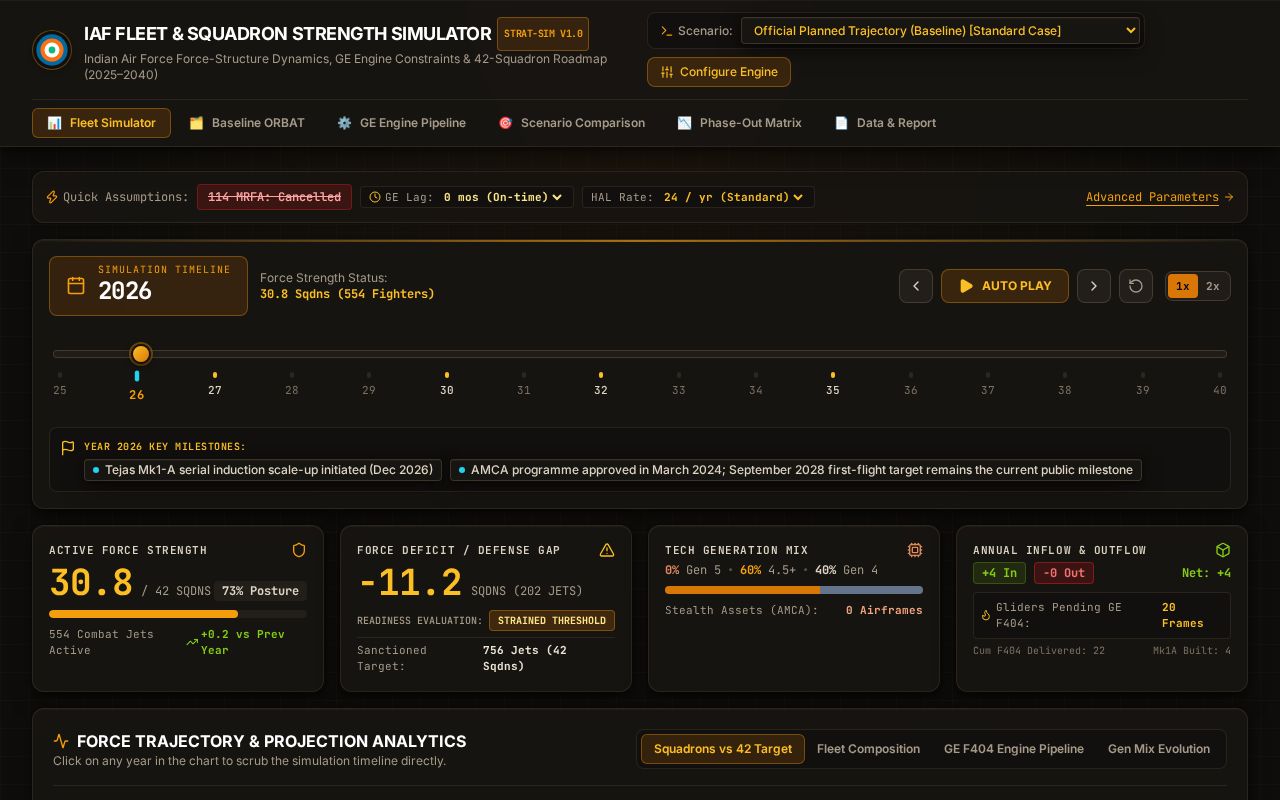Set playback speed to 1x

pyautogui.click(x=1182, y=286)
